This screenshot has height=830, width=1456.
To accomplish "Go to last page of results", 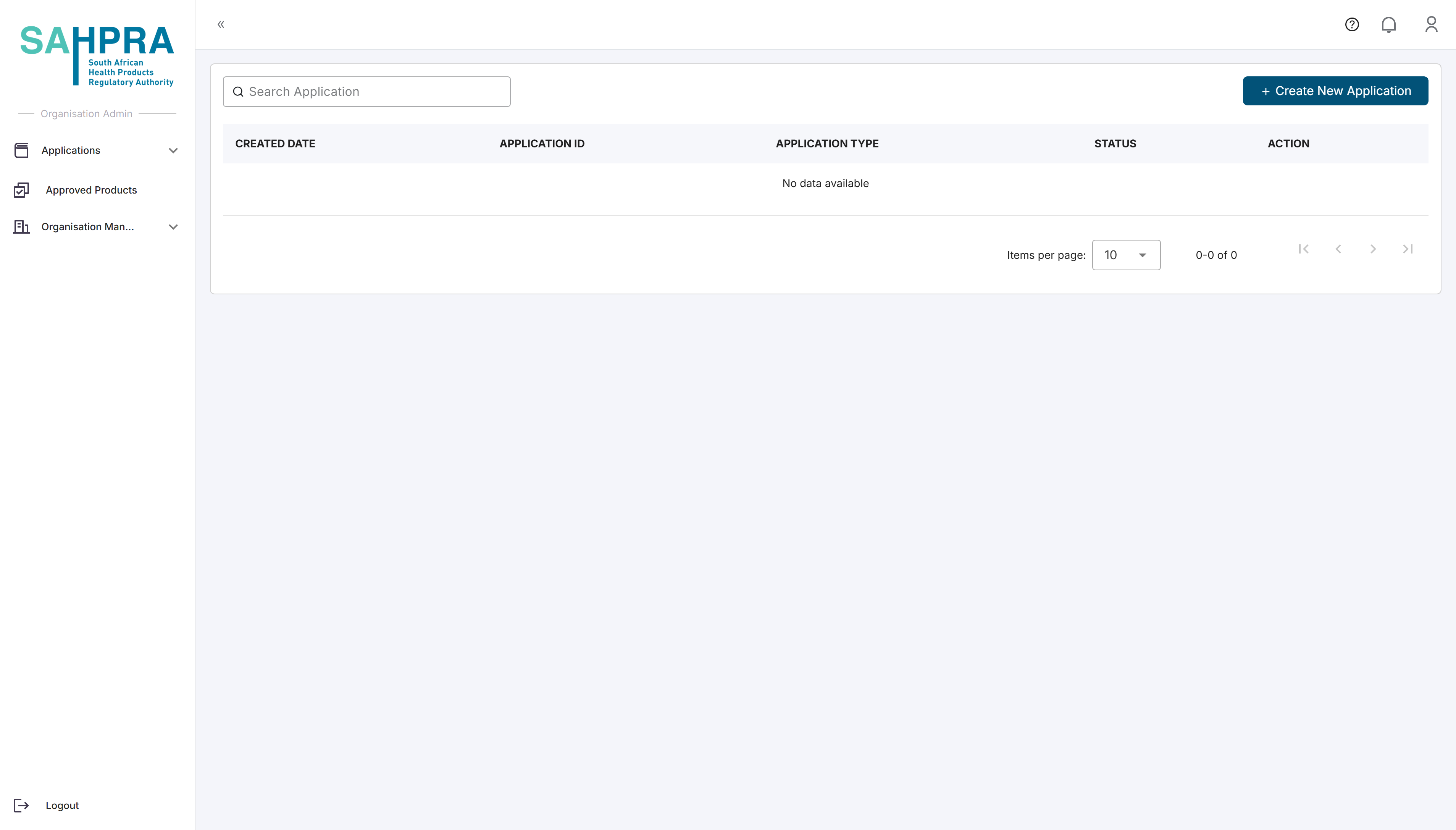I will pos(1408,249).
